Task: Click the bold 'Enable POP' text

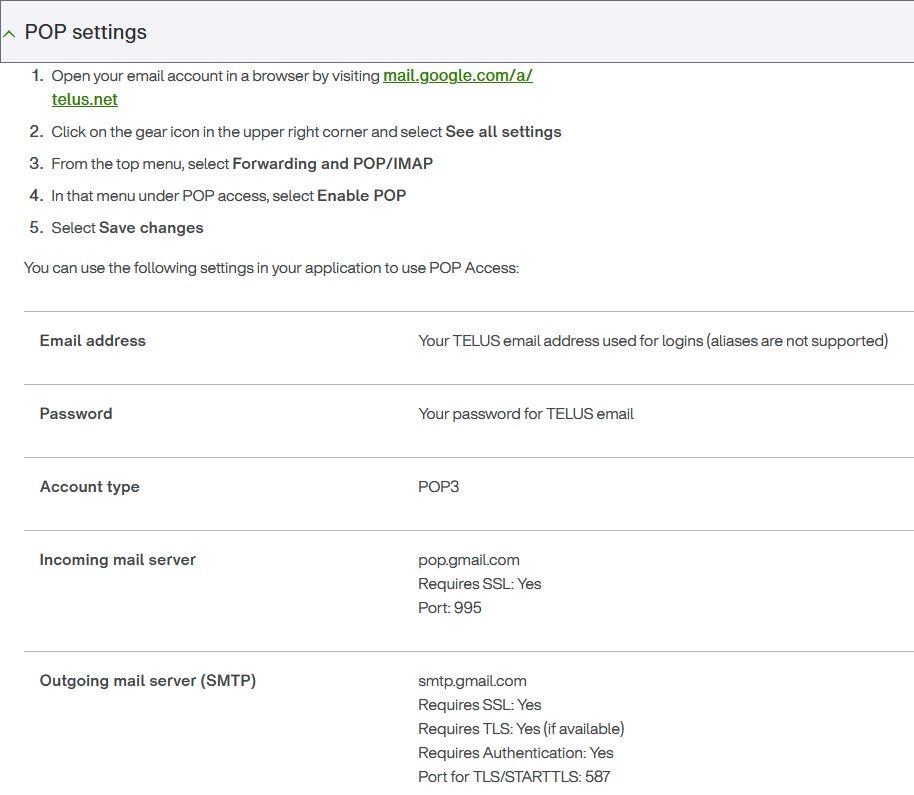Action: click(361, 196)
